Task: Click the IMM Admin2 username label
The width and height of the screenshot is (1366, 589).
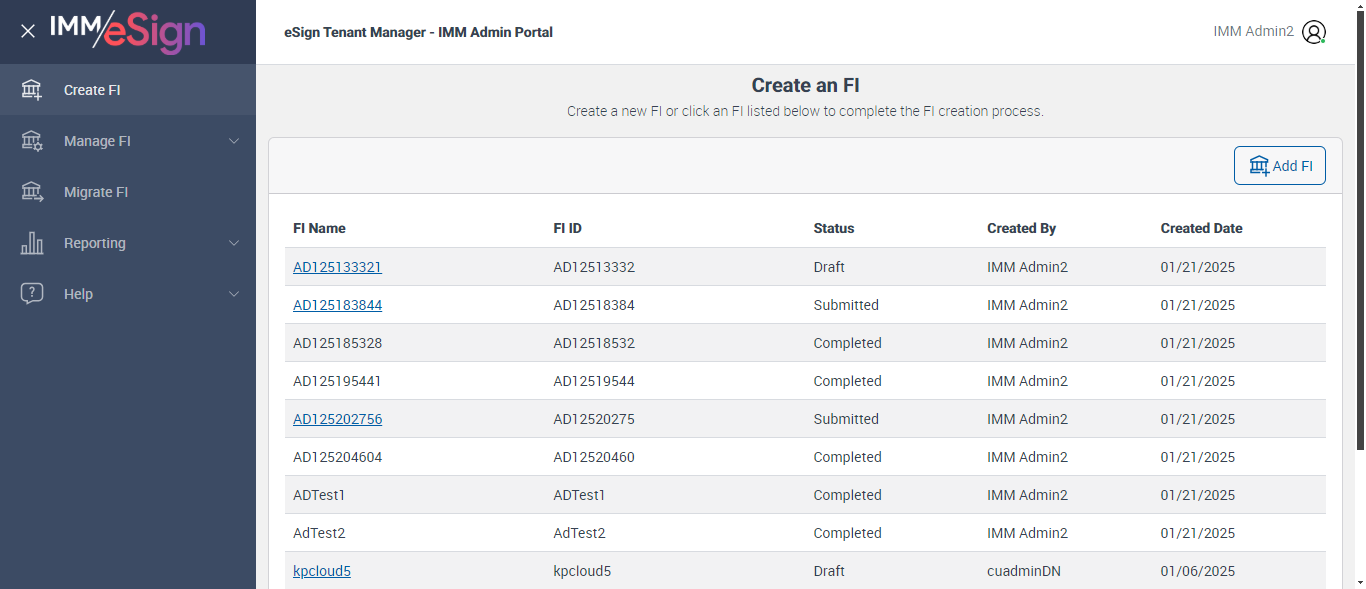Action: [x=1253, y=31]
